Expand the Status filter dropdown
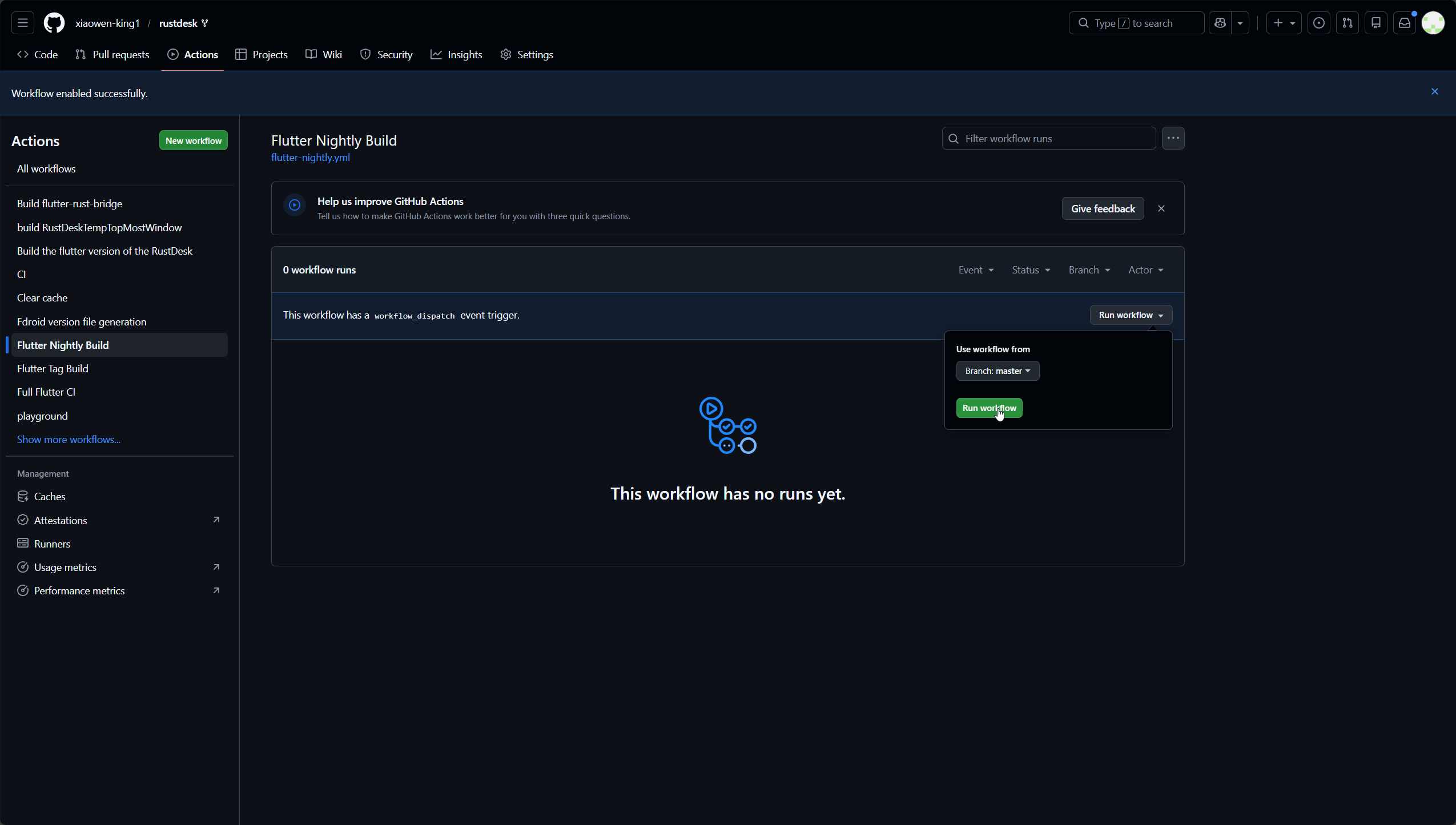The height and width of the screenshot is (825, 1456). (x=1031, y=270)
